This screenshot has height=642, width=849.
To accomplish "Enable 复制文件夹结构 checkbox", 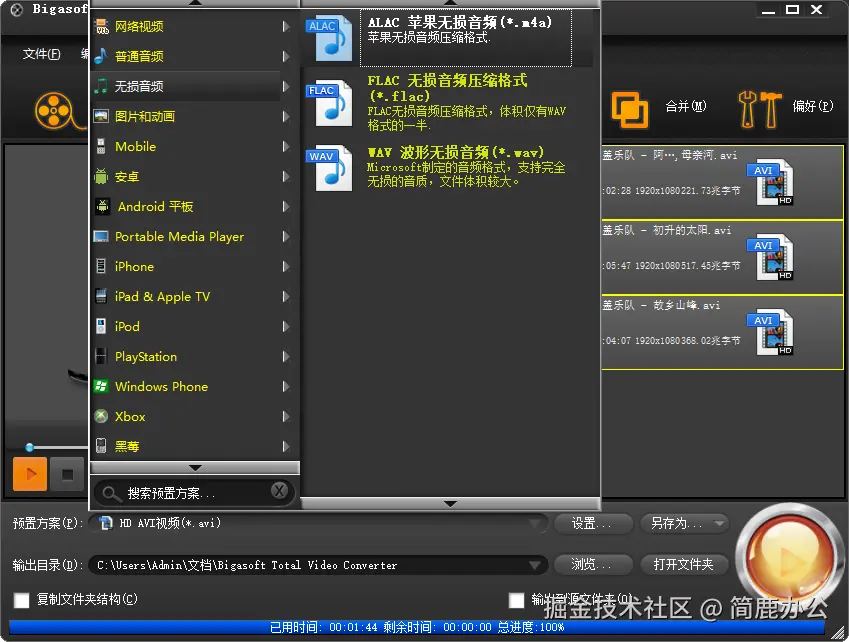I will (22, 600).
